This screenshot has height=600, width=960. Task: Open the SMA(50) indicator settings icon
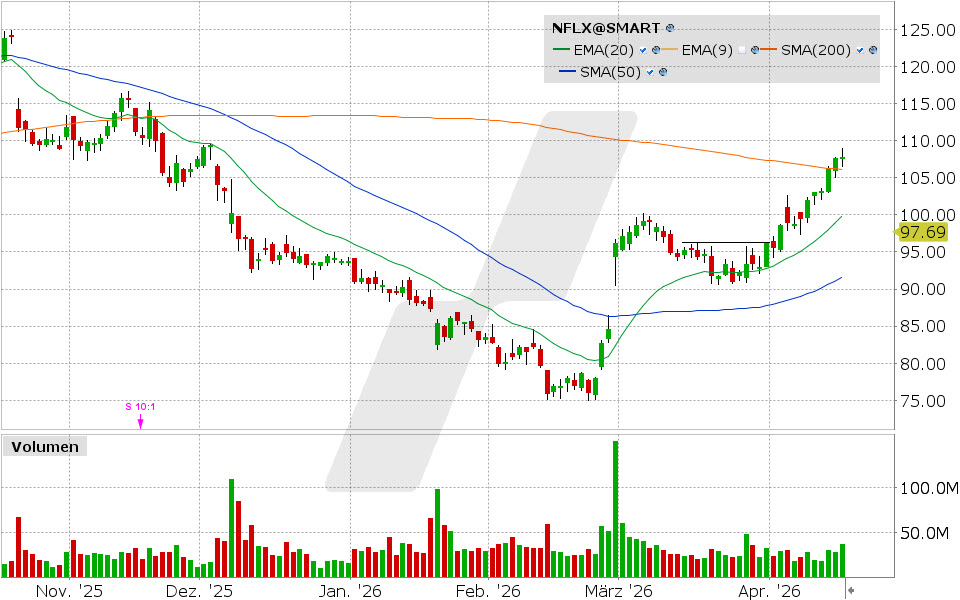663,72
